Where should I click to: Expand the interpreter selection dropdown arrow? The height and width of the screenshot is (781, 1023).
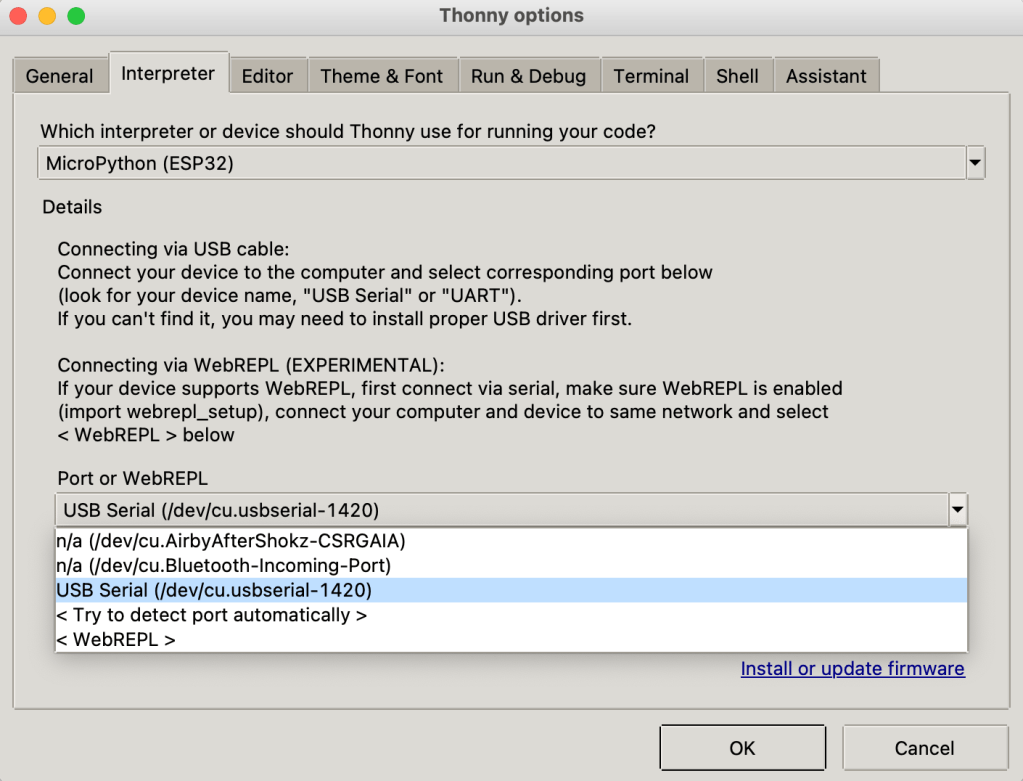coord(976,163)
